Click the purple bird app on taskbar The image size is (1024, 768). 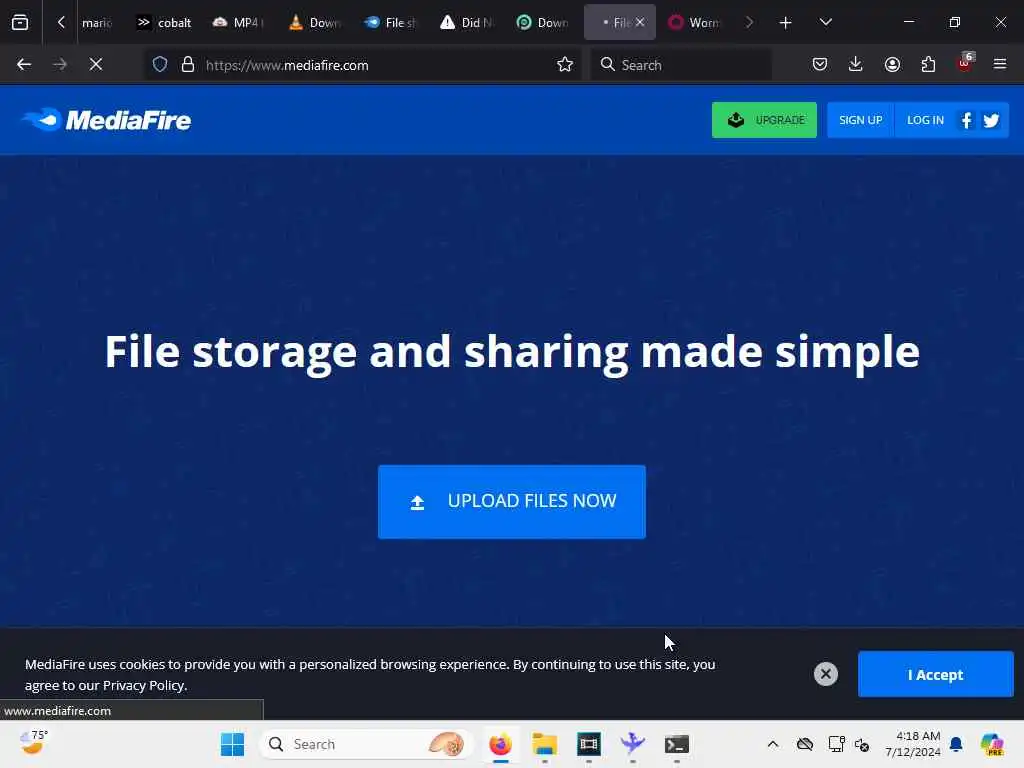pos(632,744)
